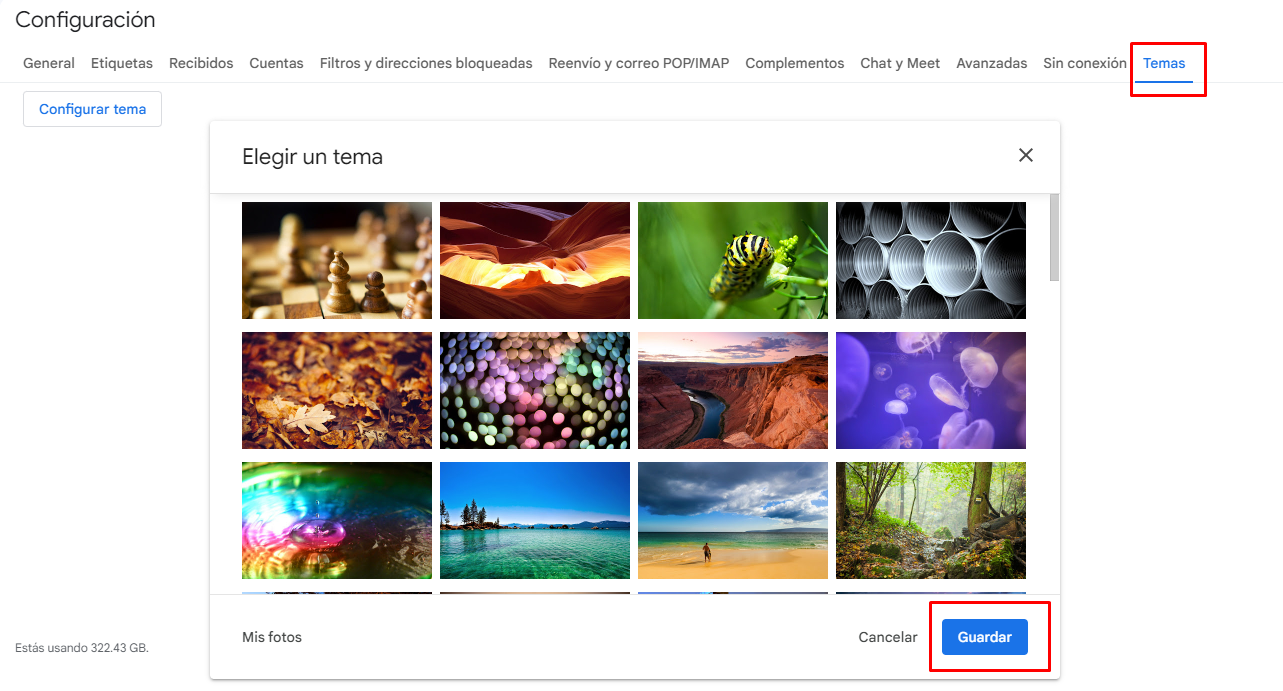This screenshot has height=691, width=1283.
Task: Choose the autumn leaves theme
Action: [337, 390]
